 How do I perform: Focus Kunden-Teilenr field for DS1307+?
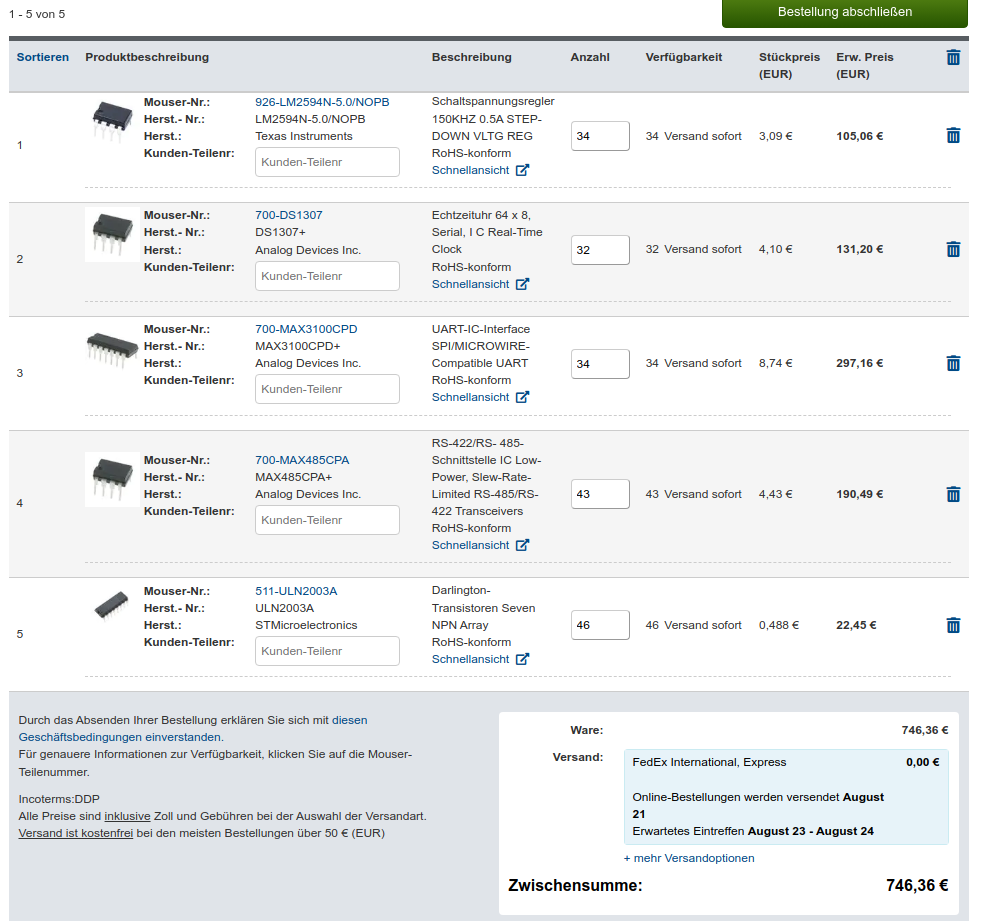click(327, 276)
